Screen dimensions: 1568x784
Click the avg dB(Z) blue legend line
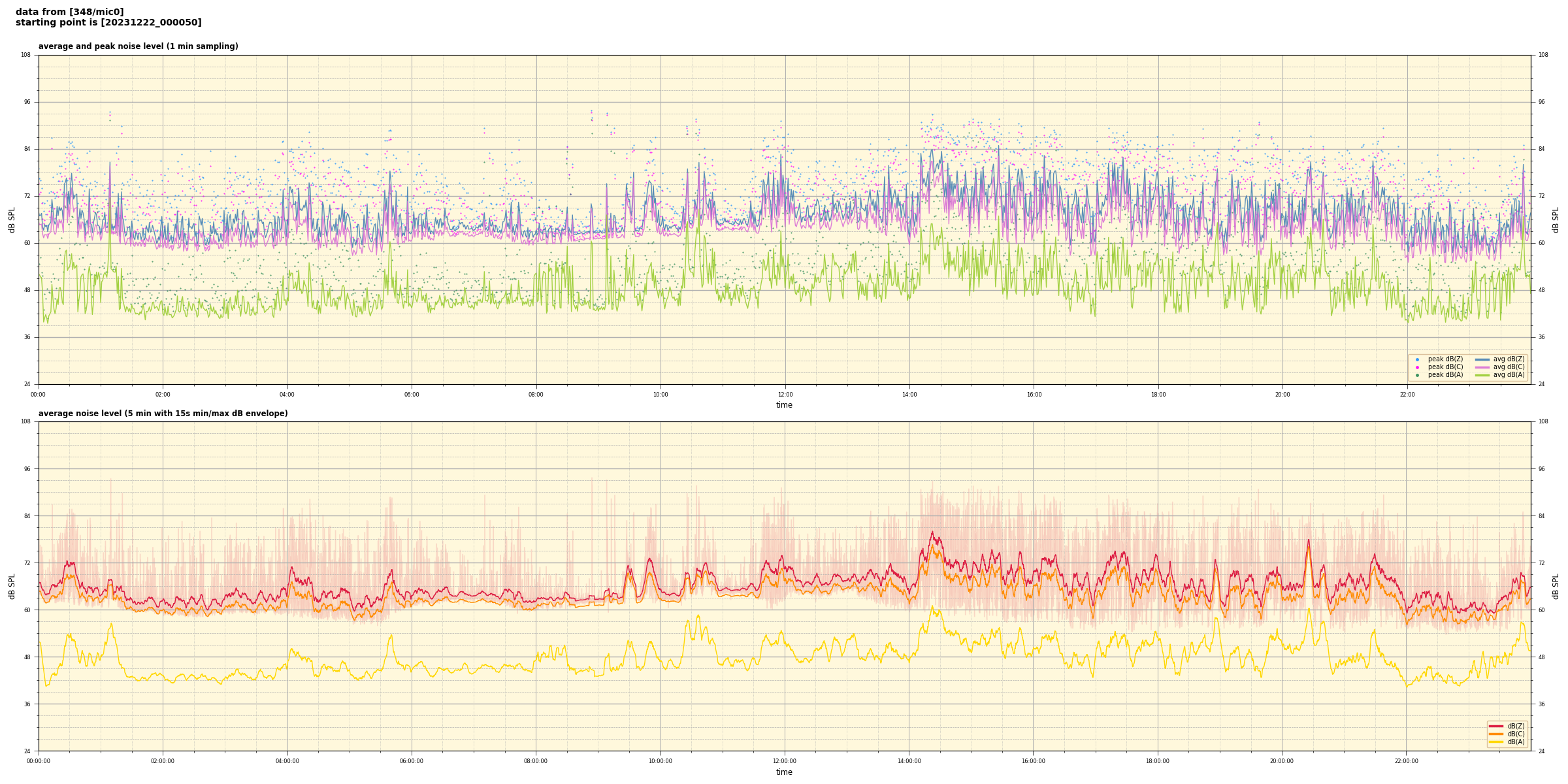(1482, 359)
